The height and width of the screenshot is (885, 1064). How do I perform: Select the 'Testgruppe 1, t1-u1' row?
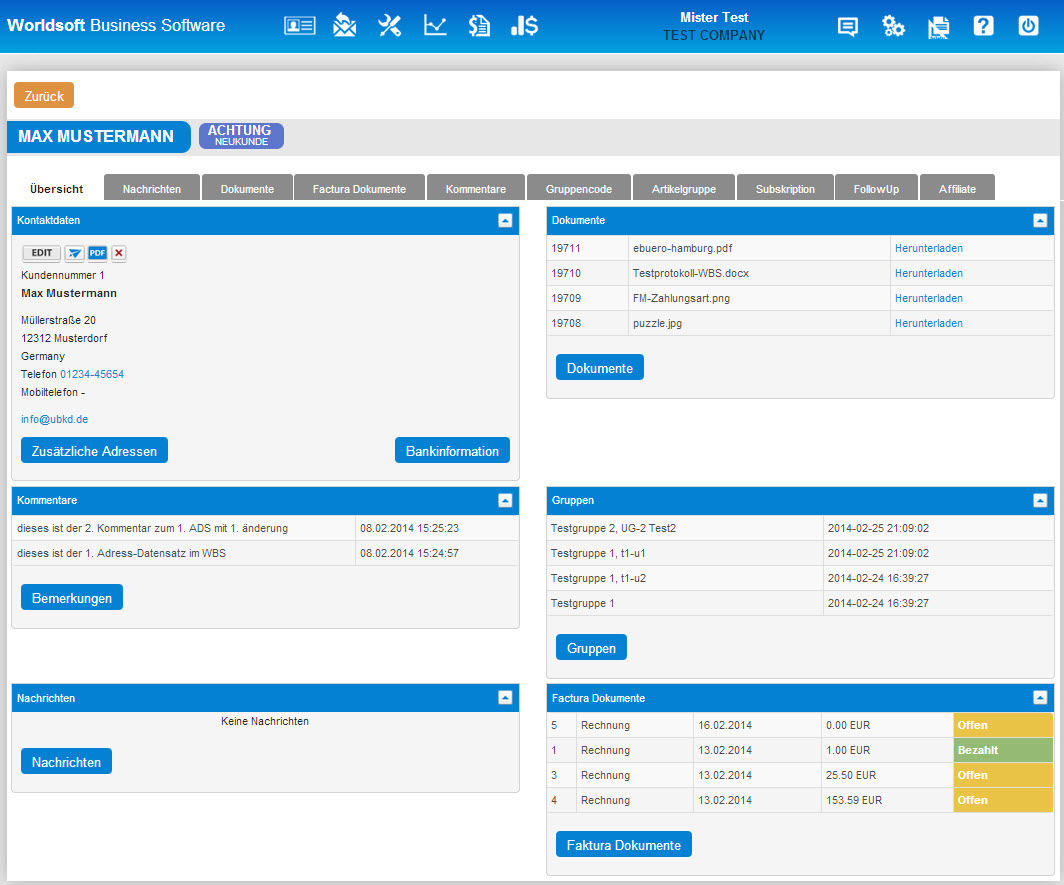tap(800, 553)
